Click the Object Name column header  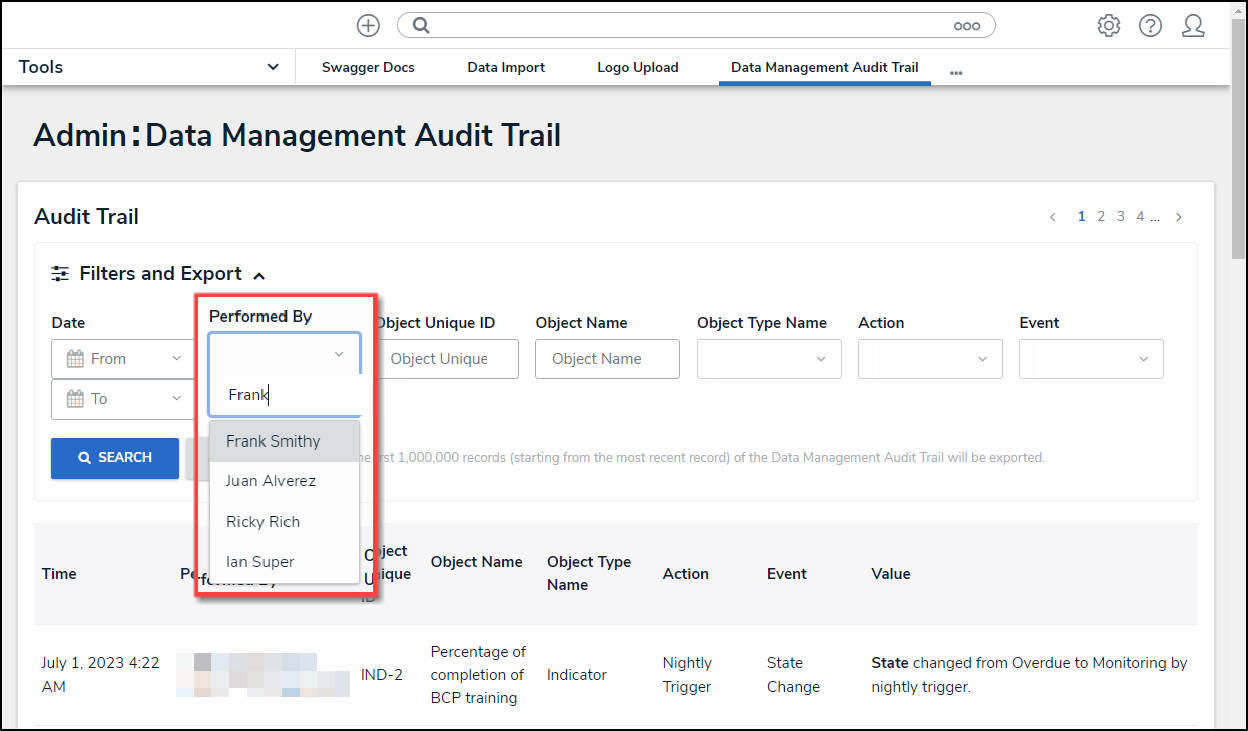[477, 562]
